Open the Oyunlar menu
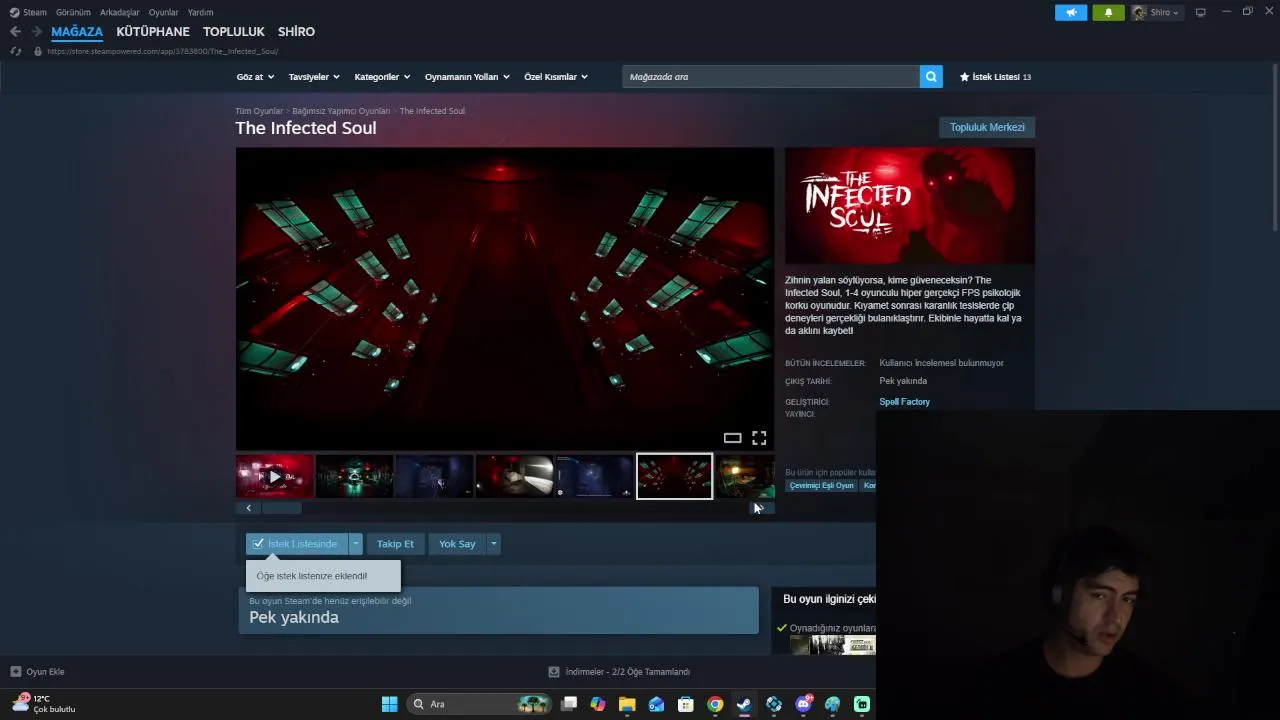 tap(163, 12)
